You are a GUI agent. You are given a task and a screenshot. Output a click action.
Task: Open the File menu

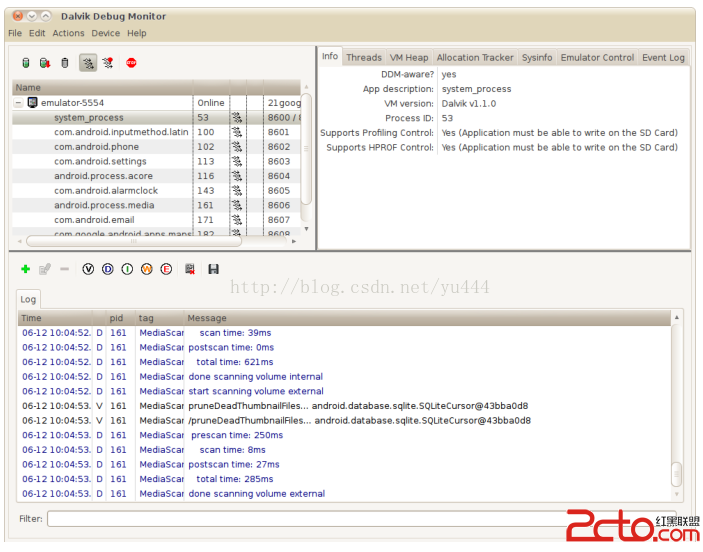click(15, 33)
